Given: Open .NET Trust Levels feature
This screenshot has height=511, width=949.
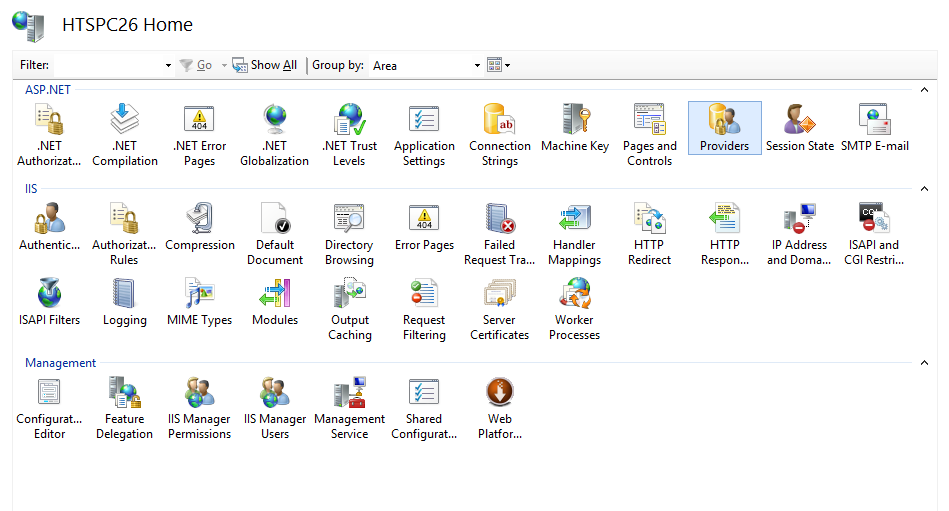Looking at the screenshot, I should (349, 135).
